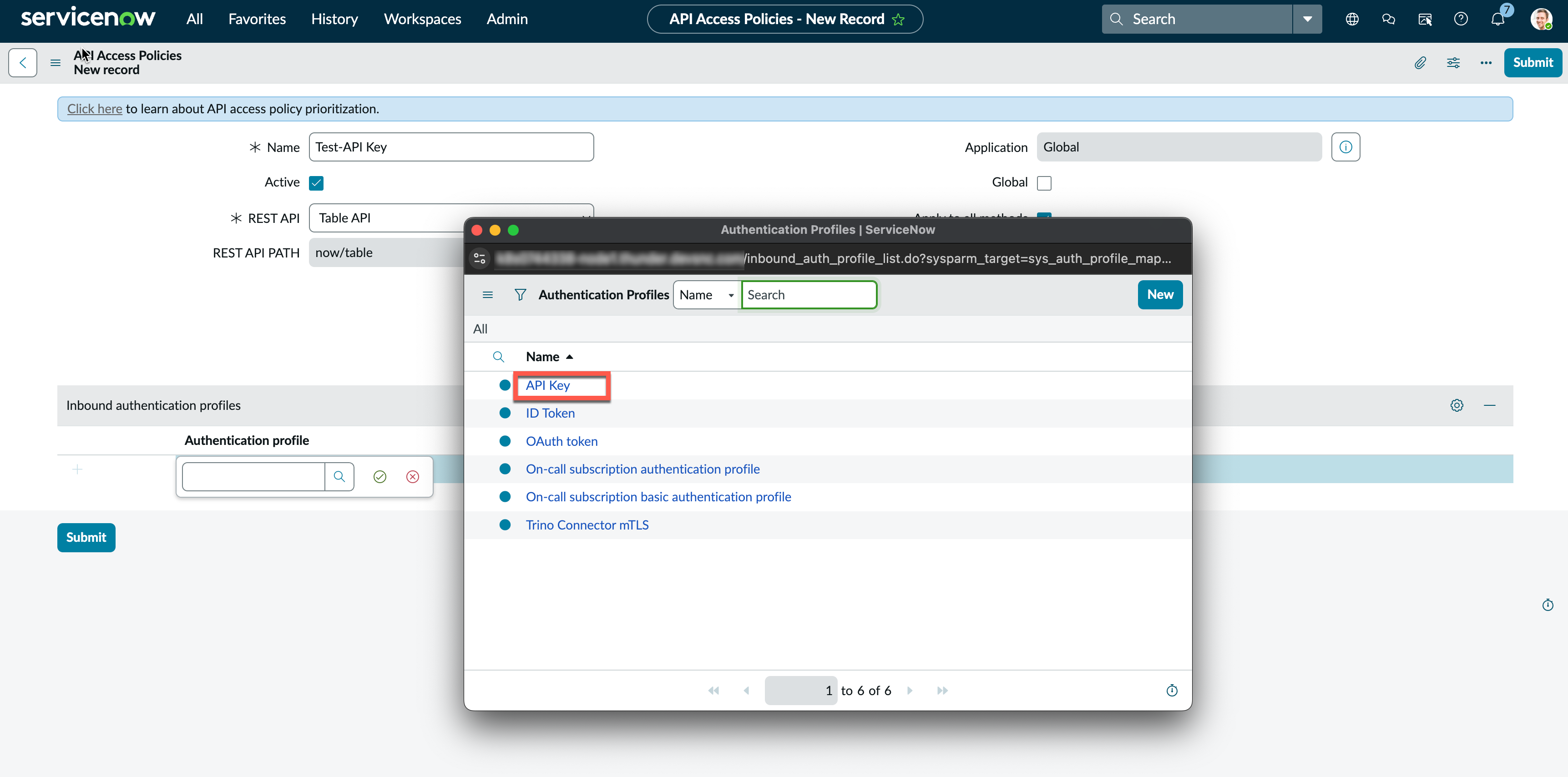Click the column search magnifier in popup list

499,357
